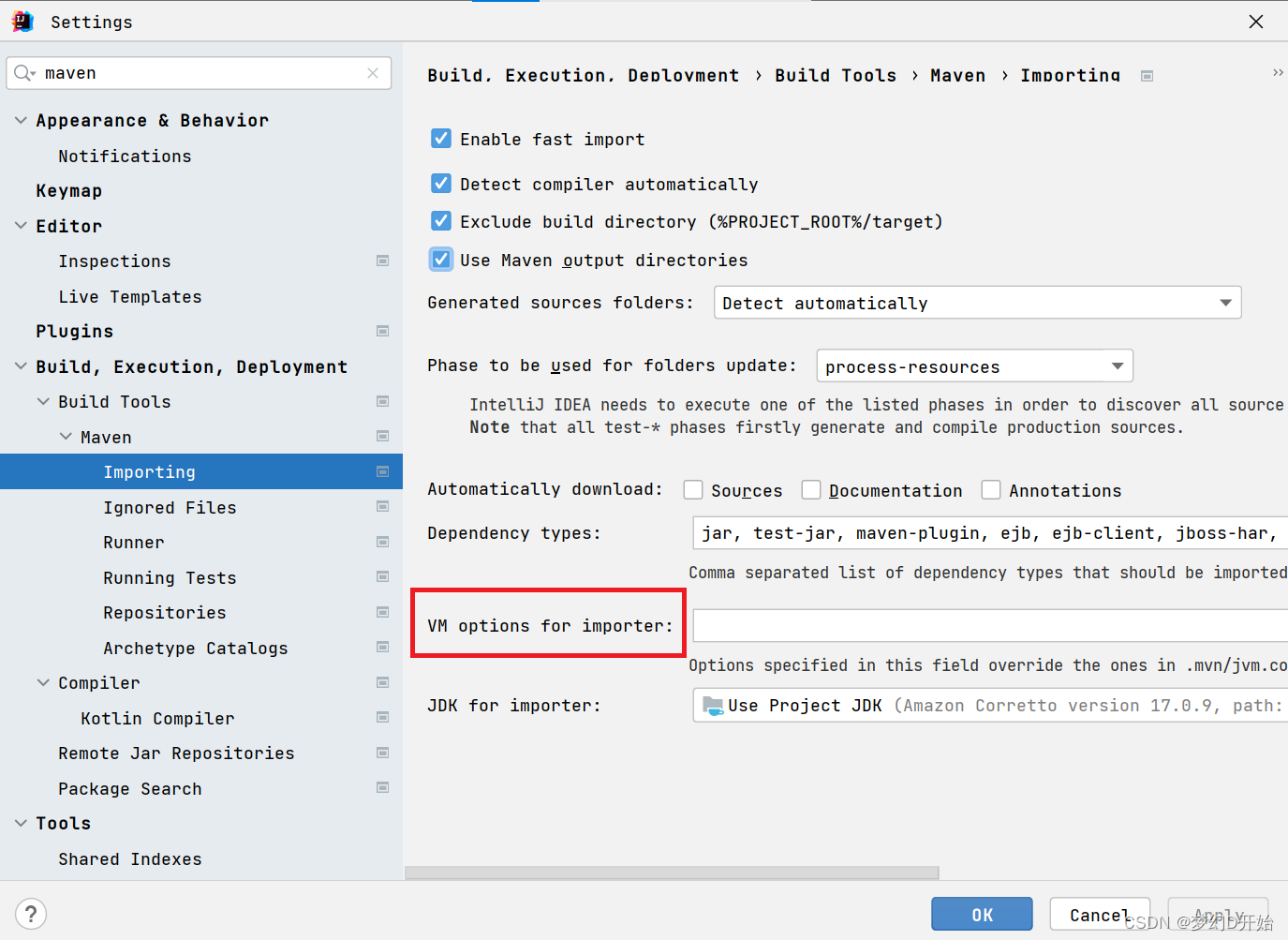The height and width of the screenshot is (940, 1288).
Task: Clear the maven search text
Action: tap(373, 73)
